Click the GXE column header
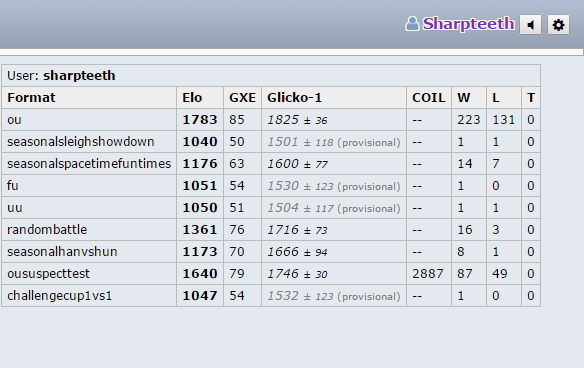The width and height of the screenshot is (584, 368). coord(242,98)
